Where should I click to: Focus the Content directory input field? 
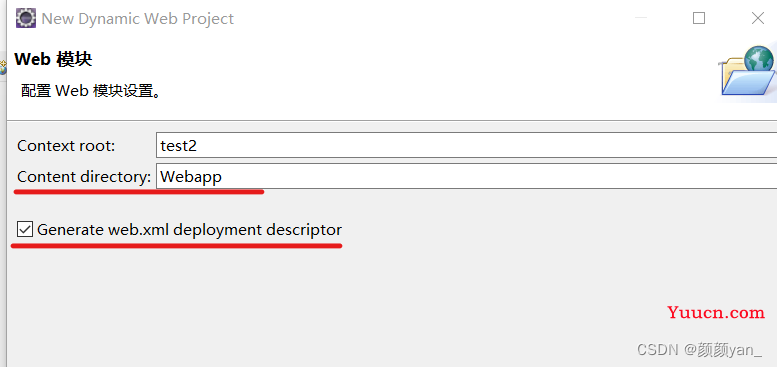coord(466,176)
